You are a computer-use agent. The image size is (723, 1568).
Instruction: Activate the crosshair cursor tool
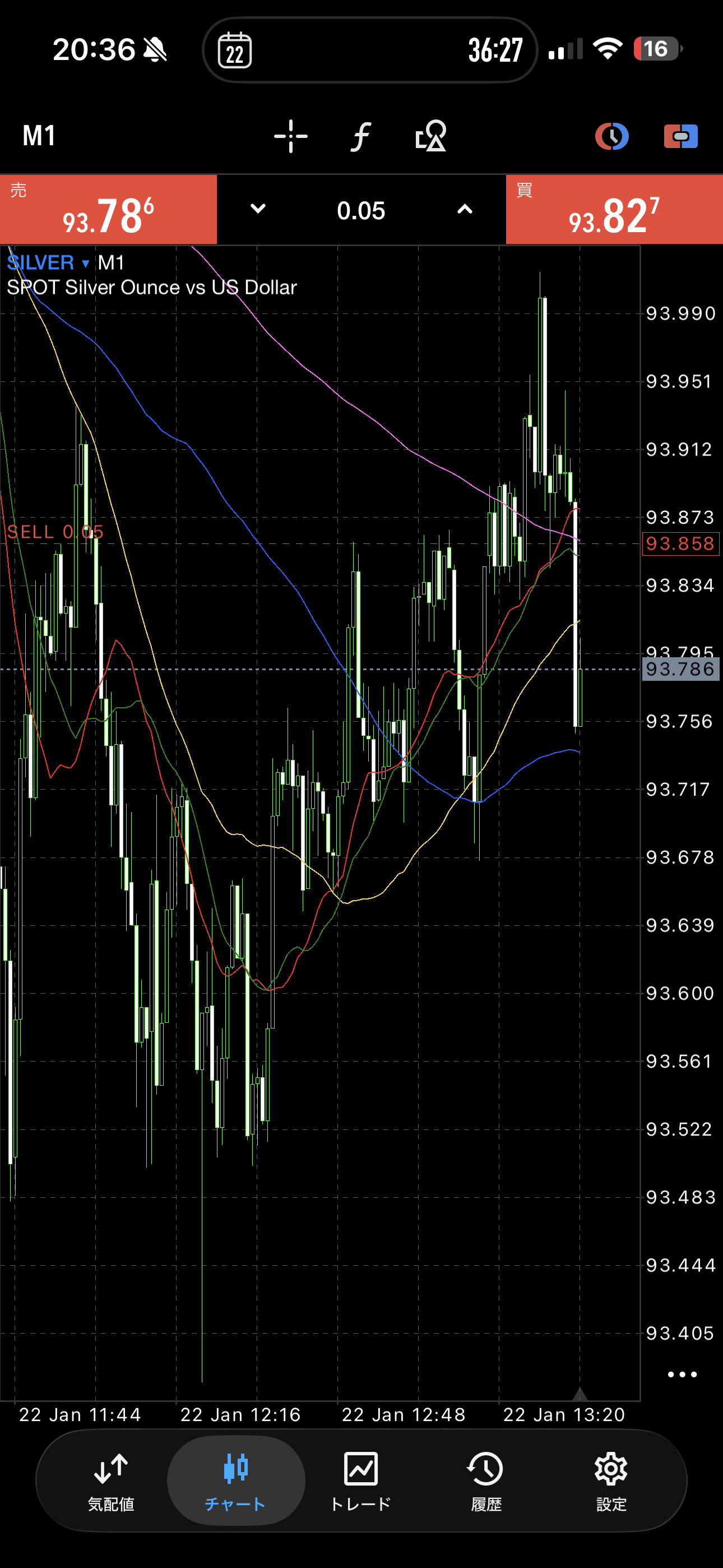pyautogui.click(x=290, y=136)
